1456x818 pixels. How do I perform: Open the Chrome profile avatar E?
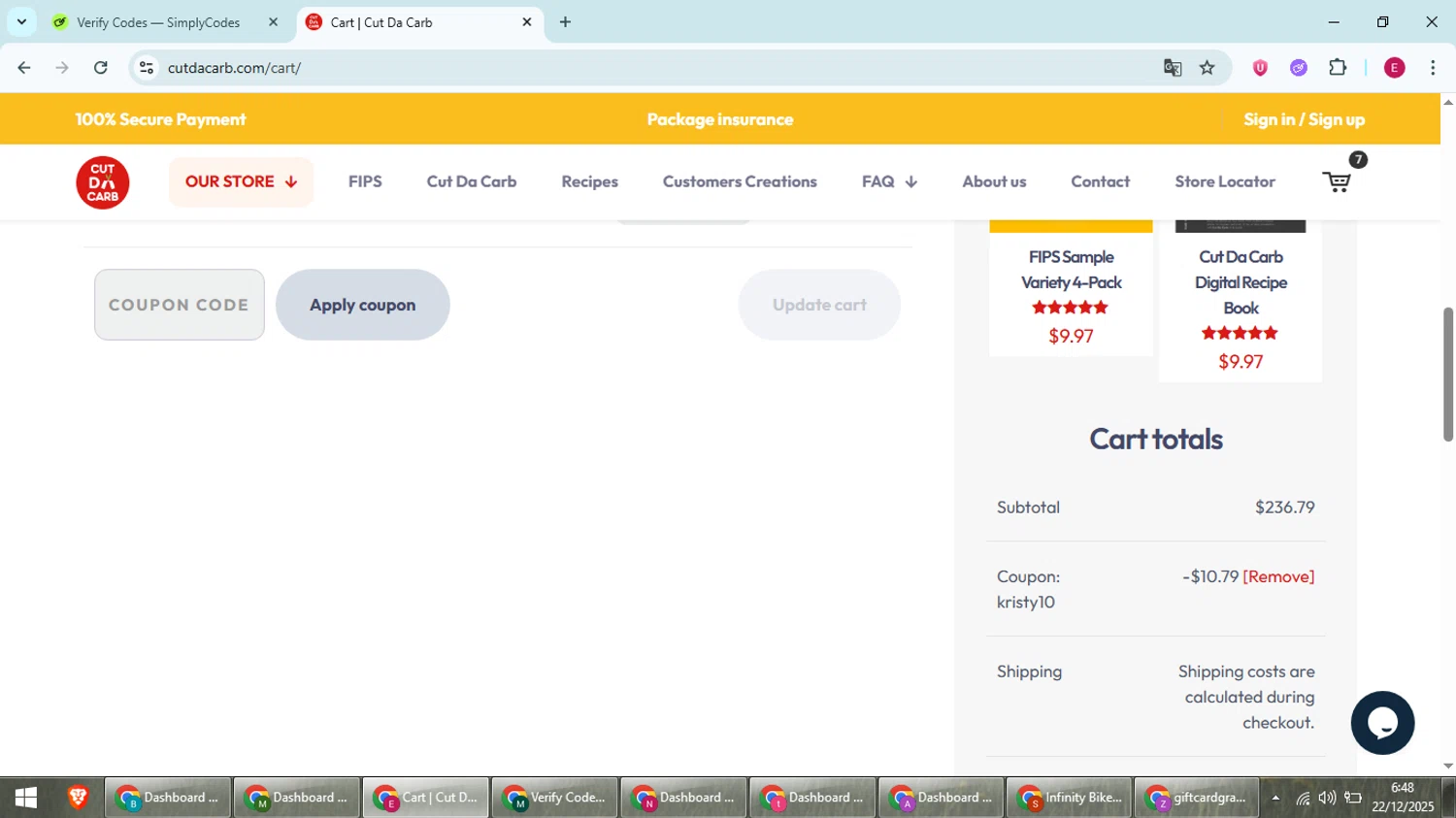[x=1394, y=68]
